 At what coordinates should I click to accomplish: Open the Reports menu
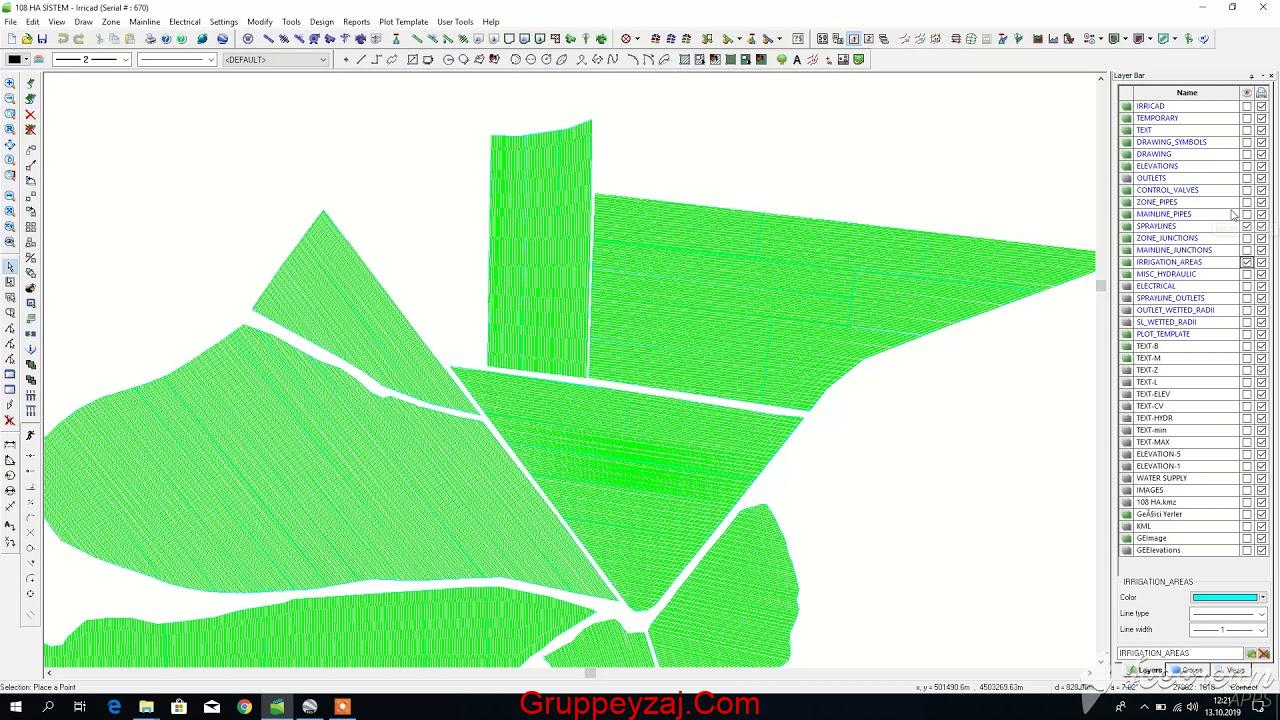pos(356,21)
